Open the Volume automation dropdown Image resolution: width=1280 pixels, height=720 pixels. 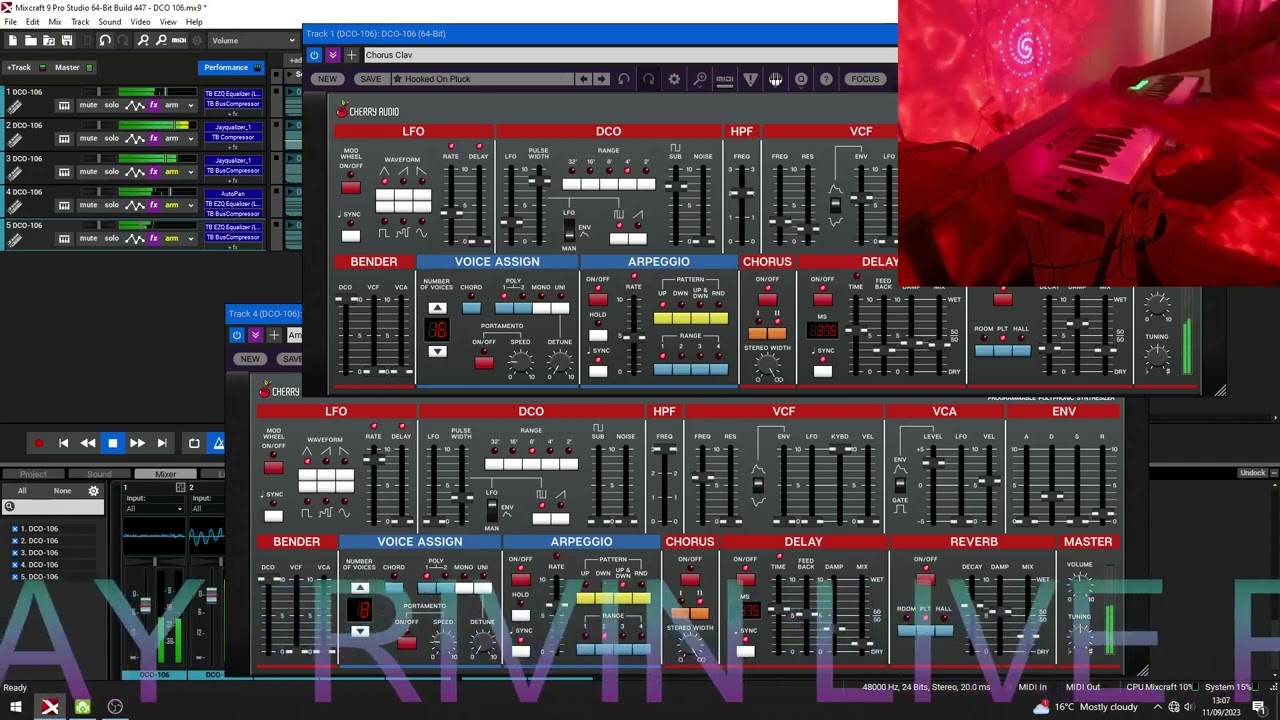pyautogui.click(x=253, y=40)
